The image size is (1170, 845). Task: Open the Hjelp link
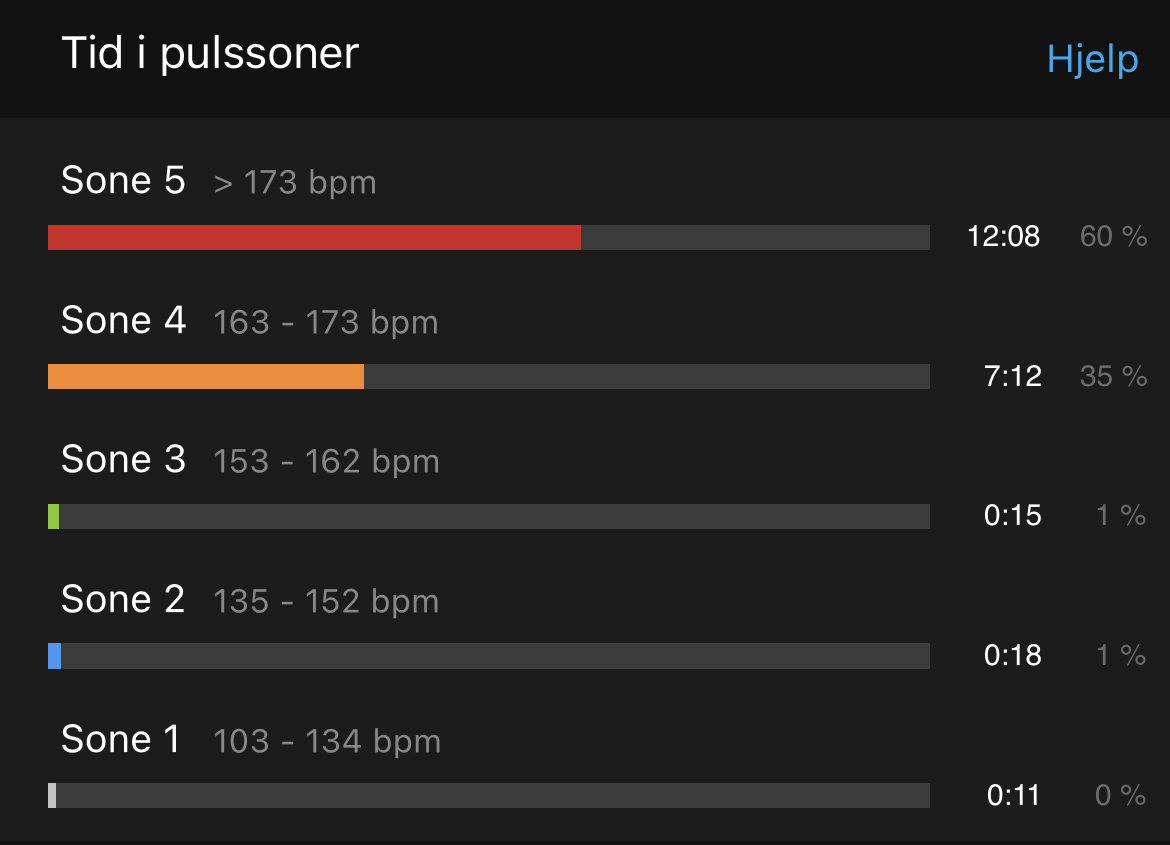[x=1092, y=60]
